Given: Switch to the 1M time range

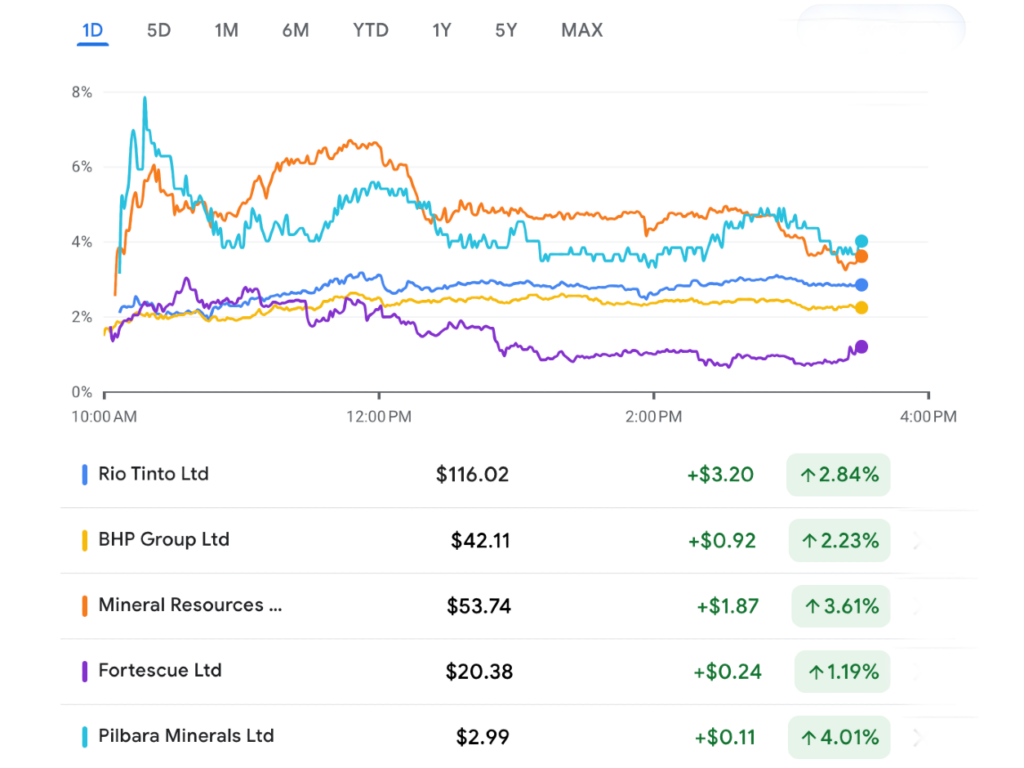Looking at the screenshot, I should 226,30.
